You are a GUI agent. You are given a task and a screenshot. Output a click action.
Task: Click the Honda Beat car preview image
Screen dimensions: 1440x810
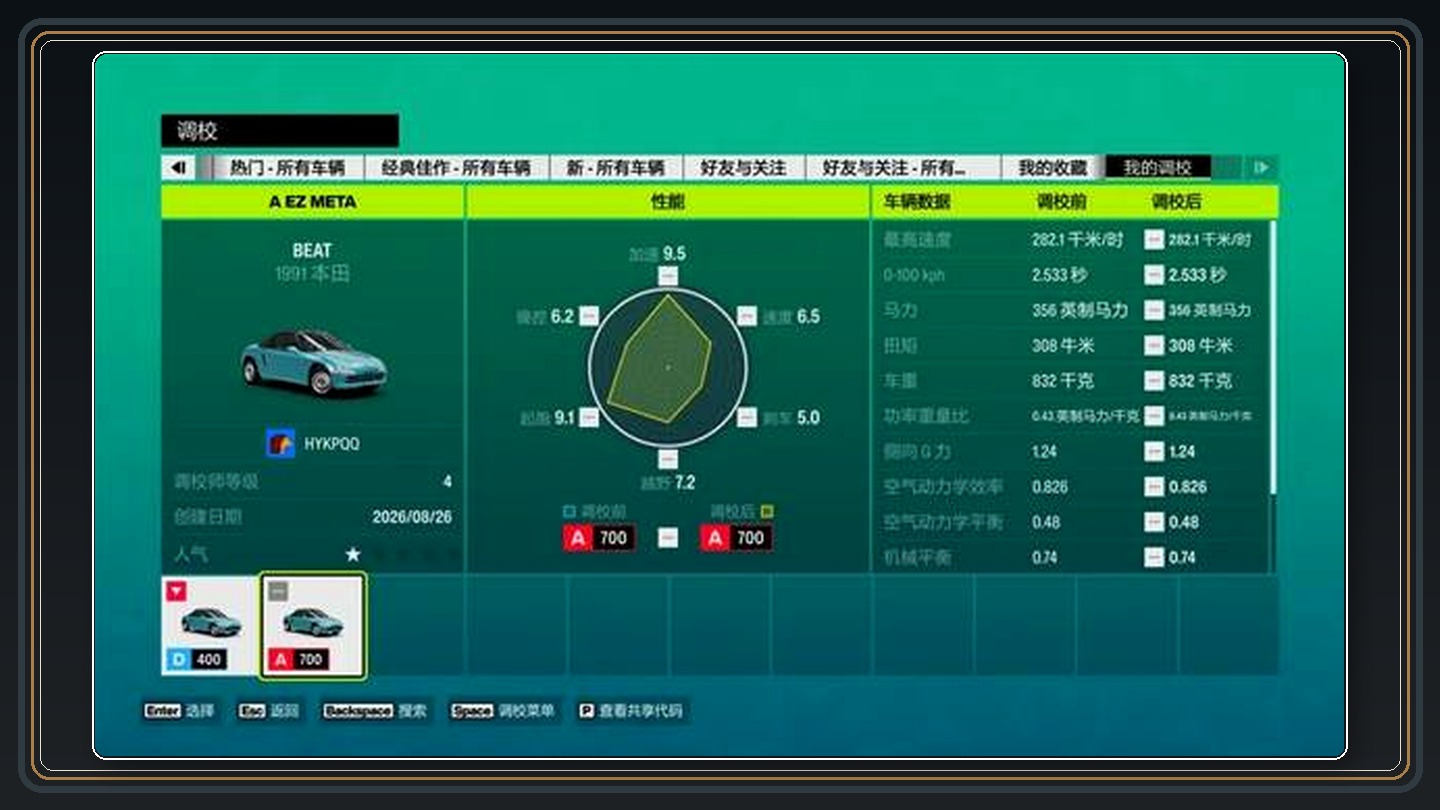pyautogui.click(x=312, y=362)
